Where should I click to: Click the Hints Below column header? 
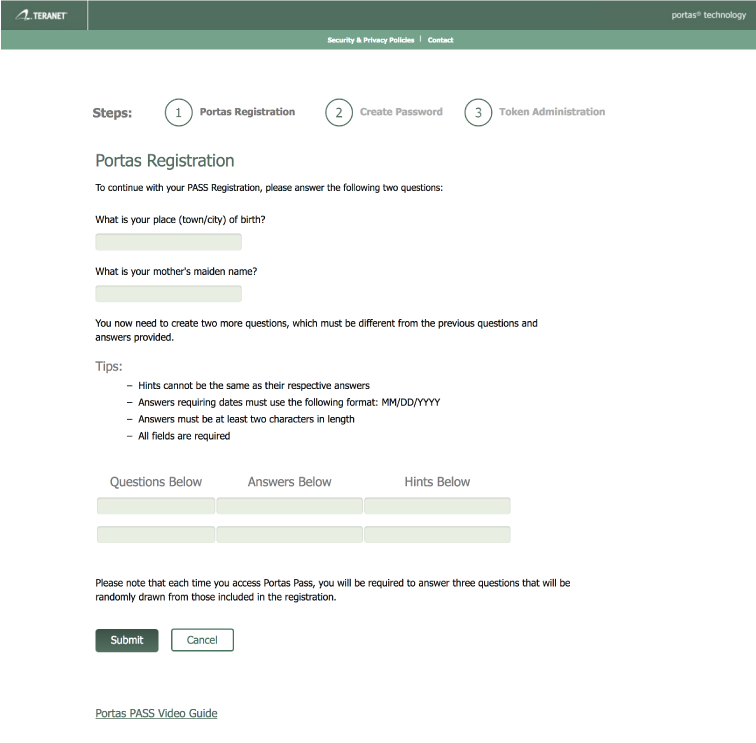(x=437, y=482)
